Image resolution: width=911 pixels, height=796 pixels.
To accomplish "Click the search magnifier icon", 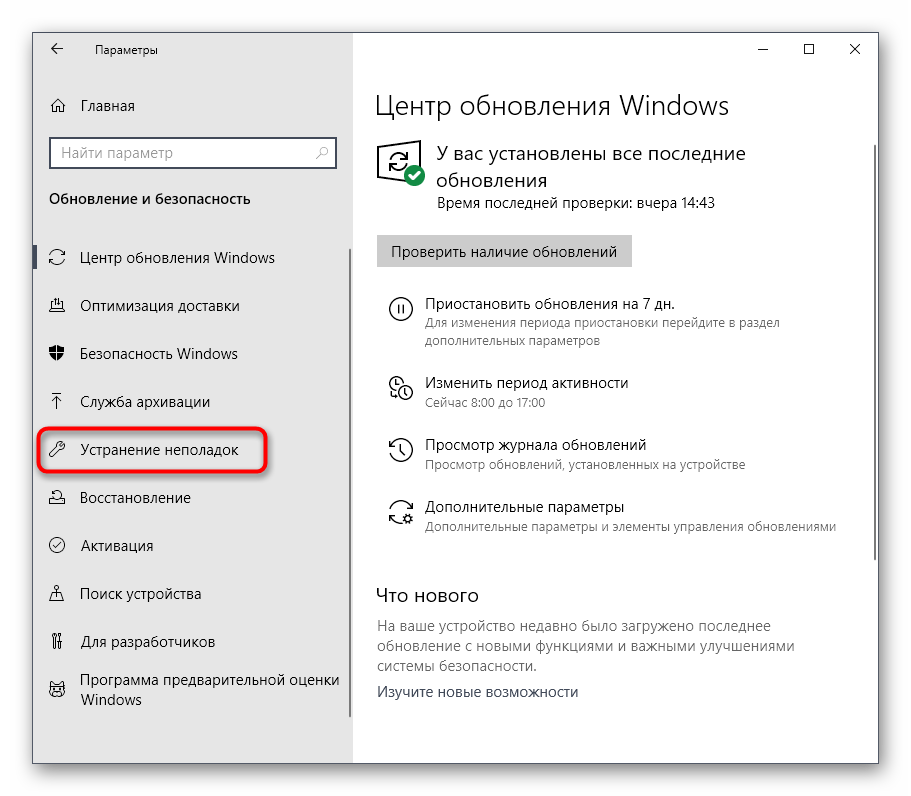I will (322, 153).
